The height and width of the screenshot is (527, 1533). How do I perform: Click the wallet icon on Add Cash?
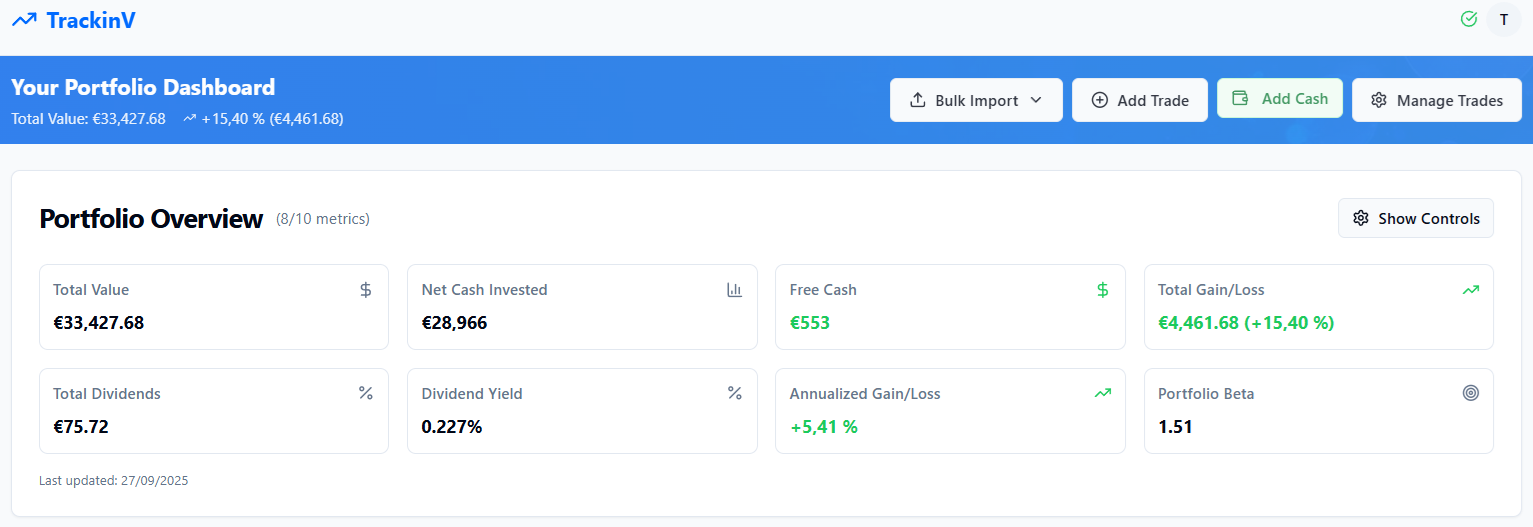pyautogui.click(x=1240, y=98)
